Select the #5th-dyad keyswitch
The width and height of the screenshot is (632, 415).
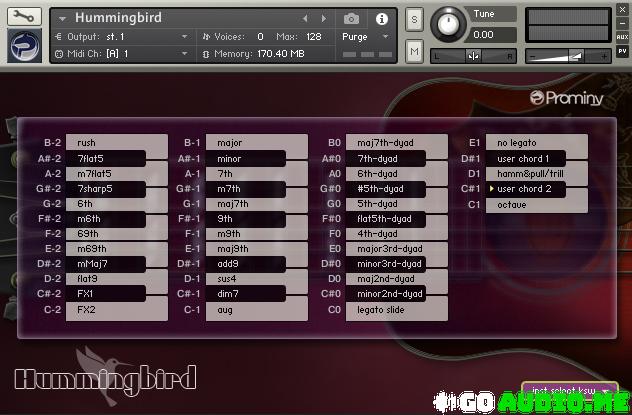(386, 189)
